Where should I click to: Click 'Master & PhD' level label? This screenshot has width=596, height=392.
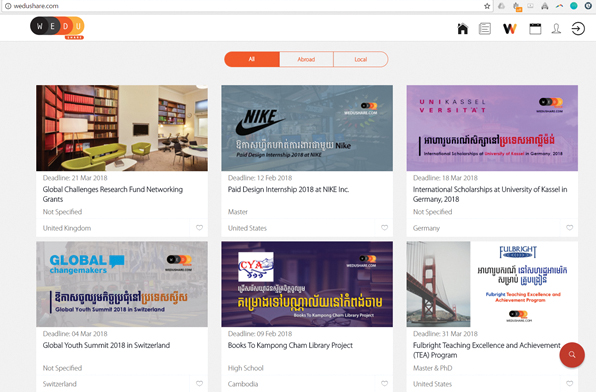click(433, 368)
